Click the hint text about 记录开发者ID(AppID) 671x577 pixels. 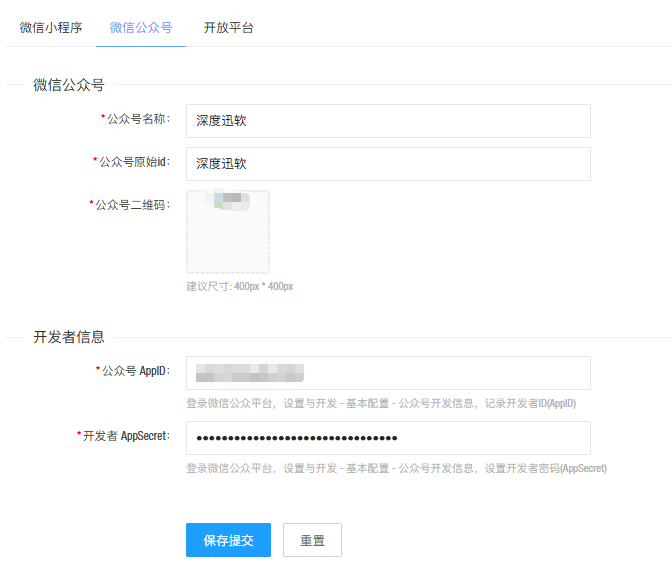pos(380,403)
